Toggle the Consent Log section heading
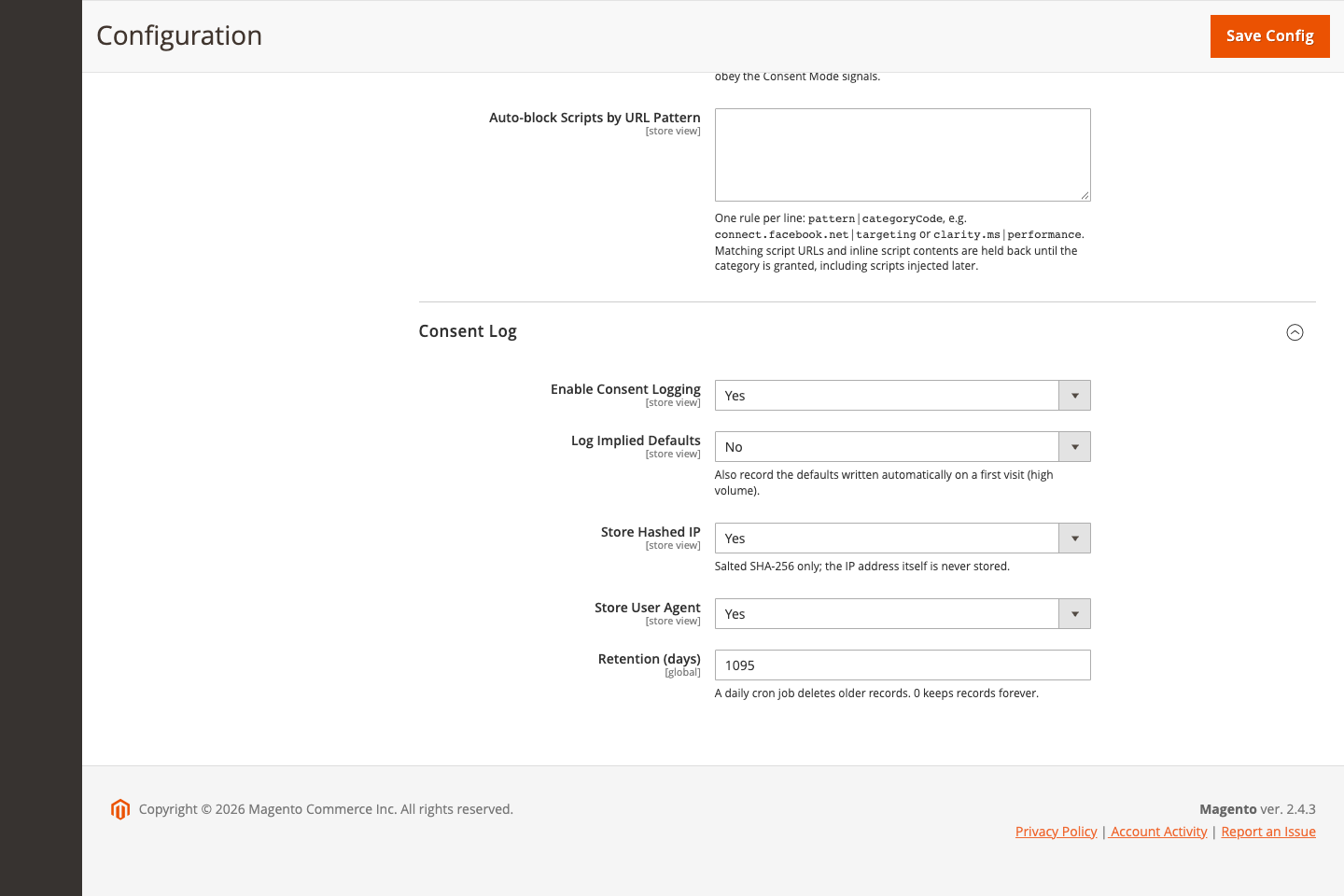Viewport: 1344px width, 896px height. click(468, 331)
